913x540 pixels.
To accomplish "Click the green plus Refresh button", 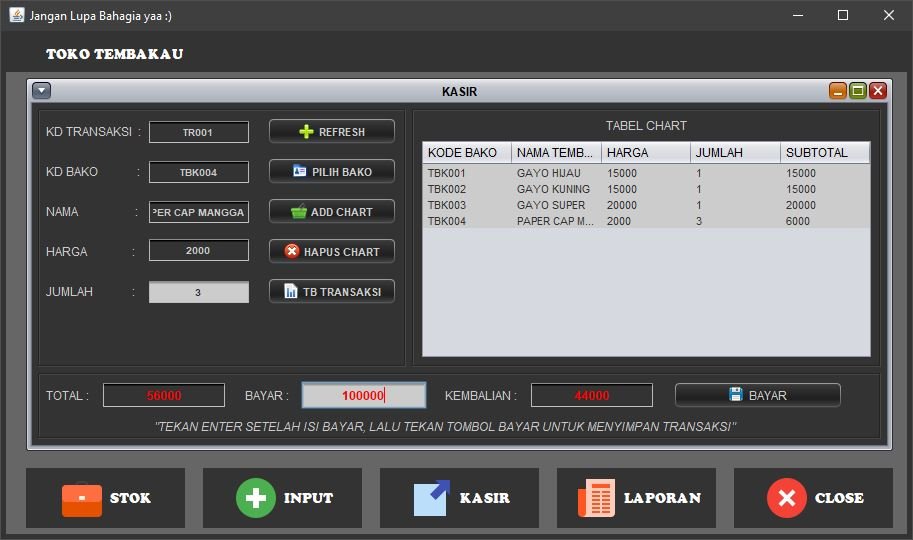I will [x=331, y=132].
